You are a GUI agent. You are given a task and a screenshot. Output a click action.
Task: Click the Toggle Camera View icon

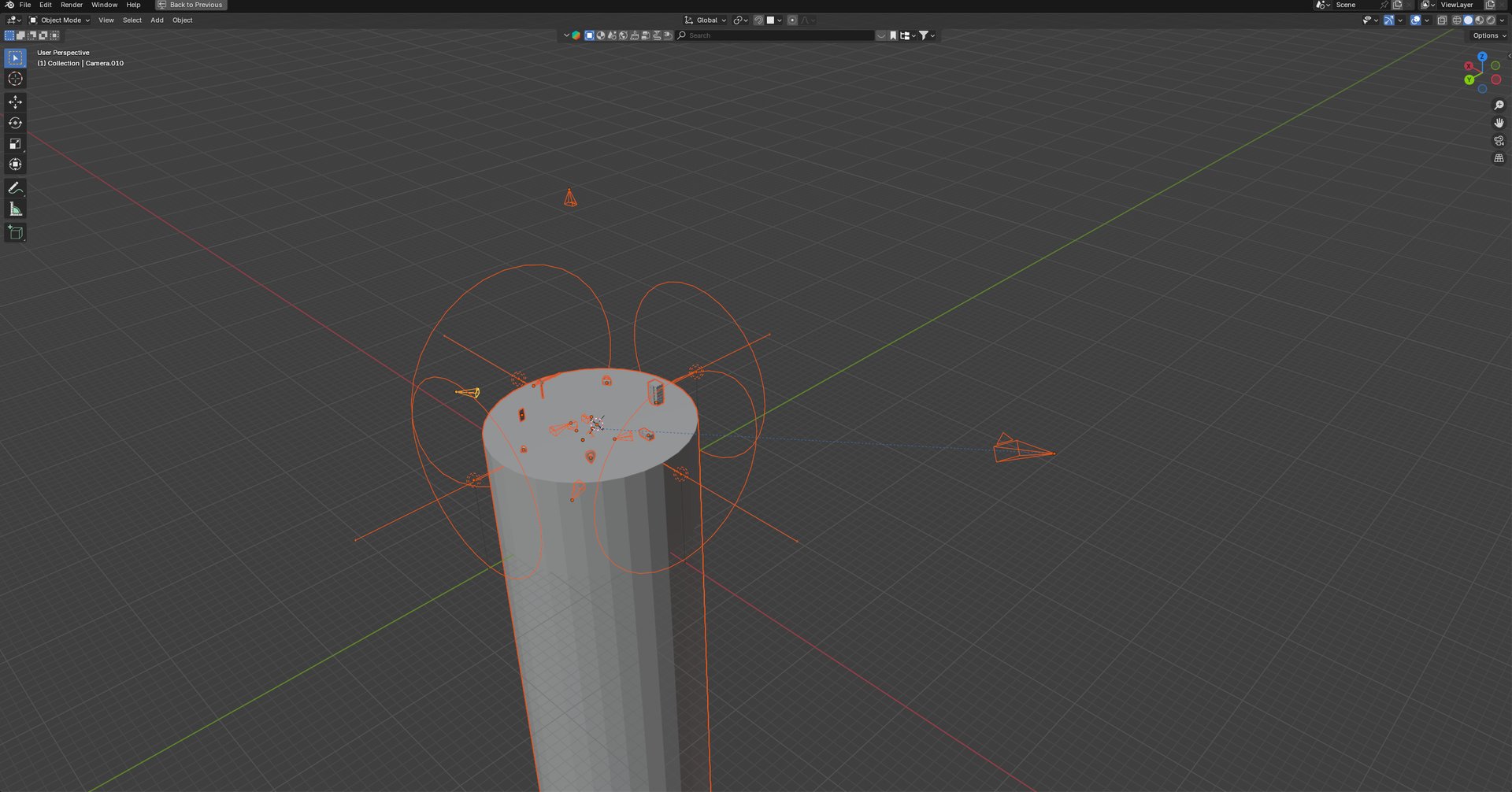(1499, 141)
